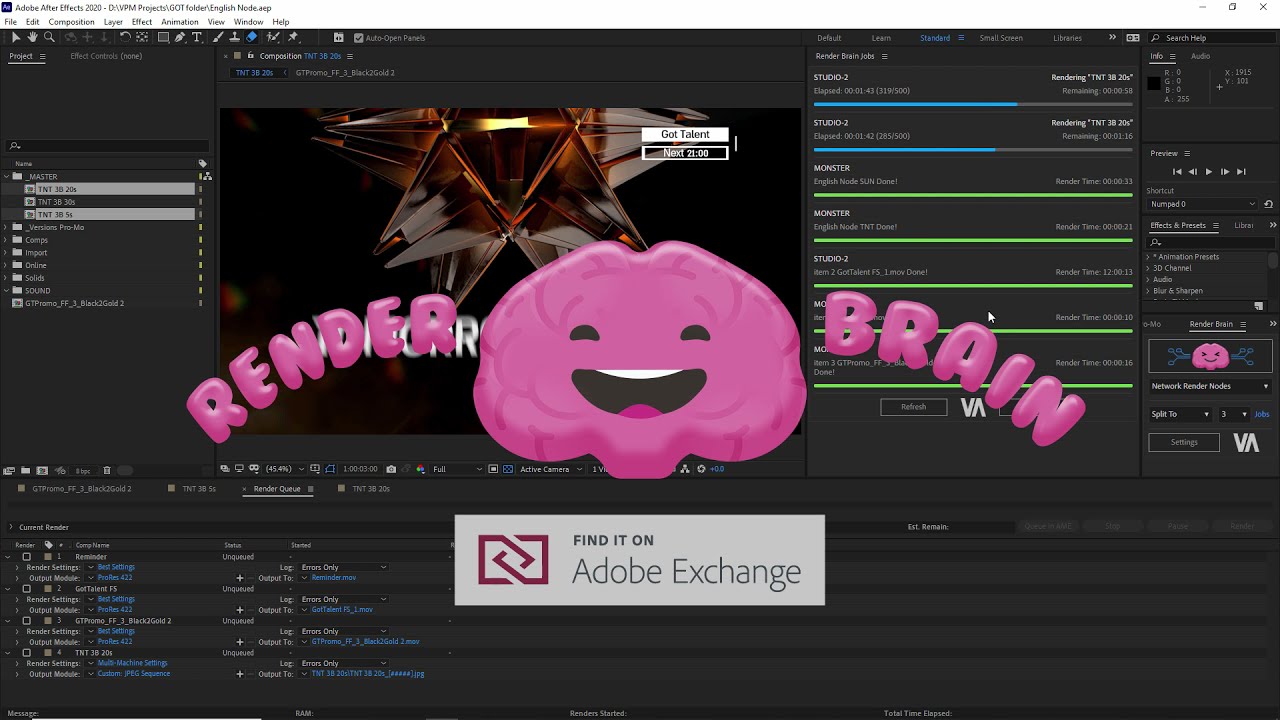Viewport: 1280px width, 720px height.
Task: Click the Refresh button in Render Brain Jobs
Action: (x=913, y=407)
